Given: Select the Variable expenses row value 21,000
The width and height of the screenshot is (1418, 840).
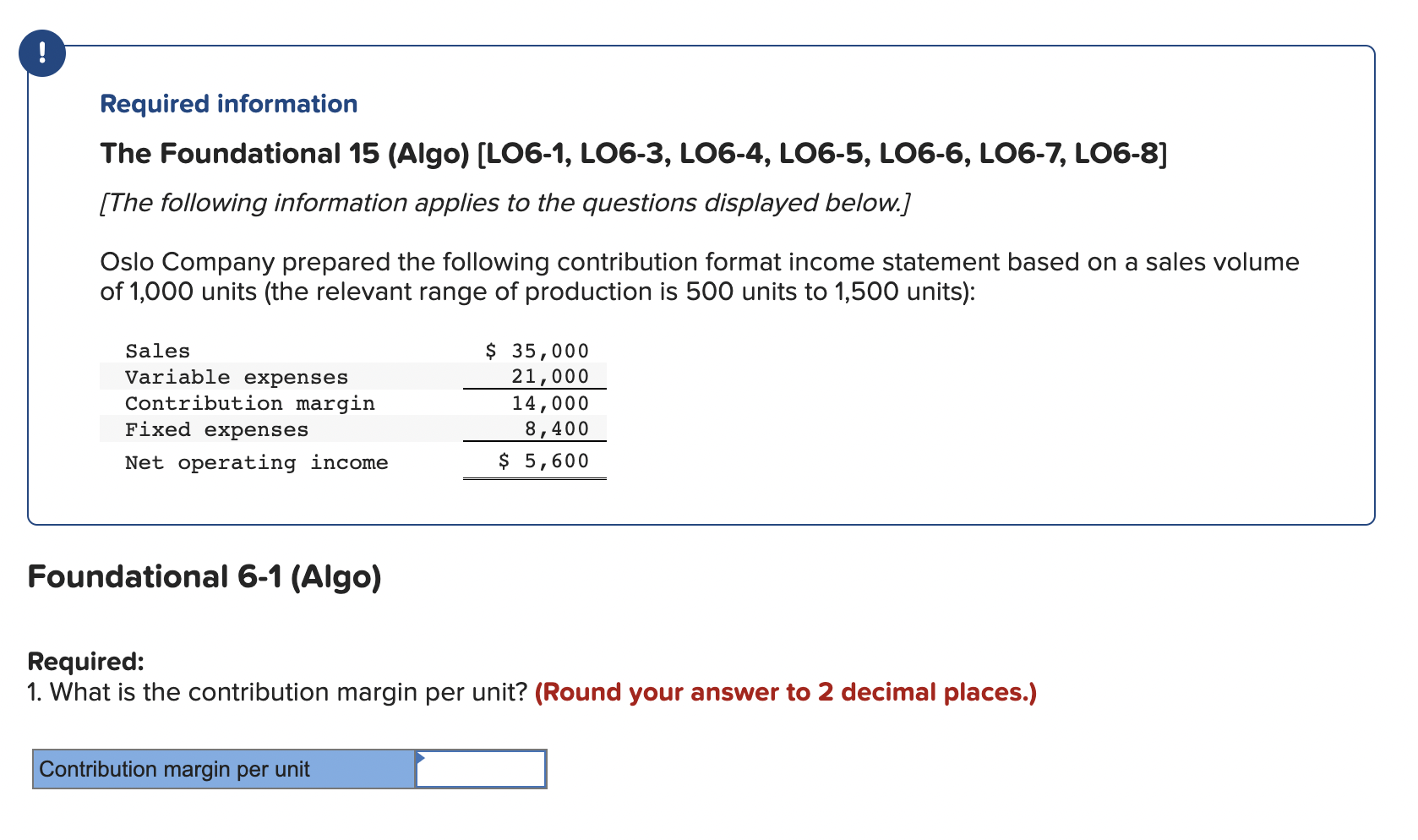Looking at the screenshot, I should point(549,377).
